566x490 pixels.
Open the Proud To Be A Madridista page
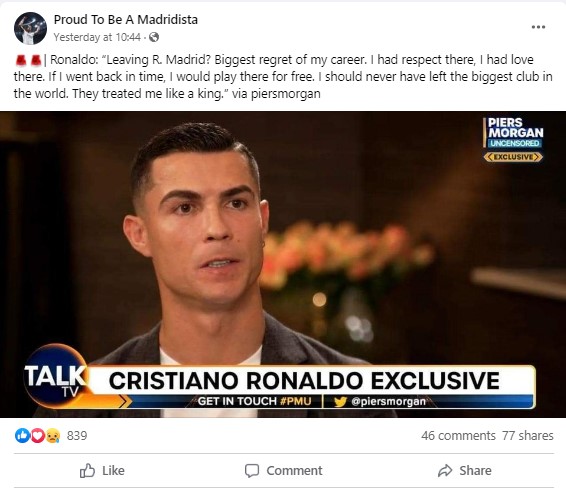(x=126, y=19)
